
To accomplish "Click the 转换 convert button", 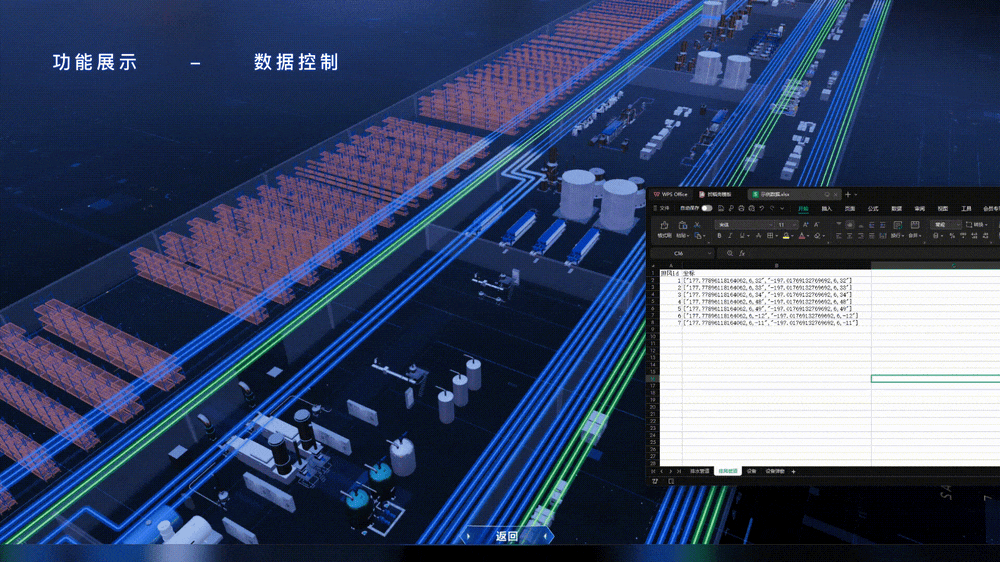I will (x=977, y=225).
